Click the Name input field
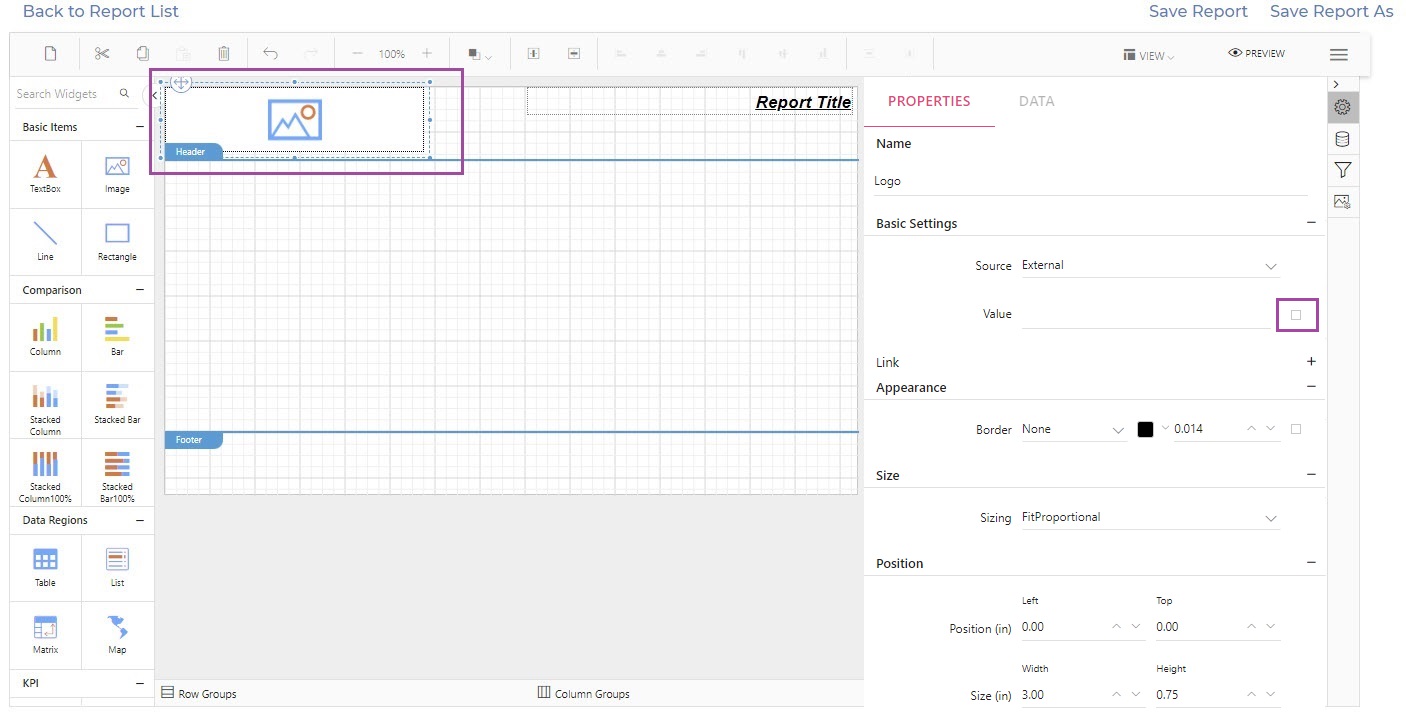Image resolution: width=1406 pixels, height=712 pixels. tap(1090, 182)
